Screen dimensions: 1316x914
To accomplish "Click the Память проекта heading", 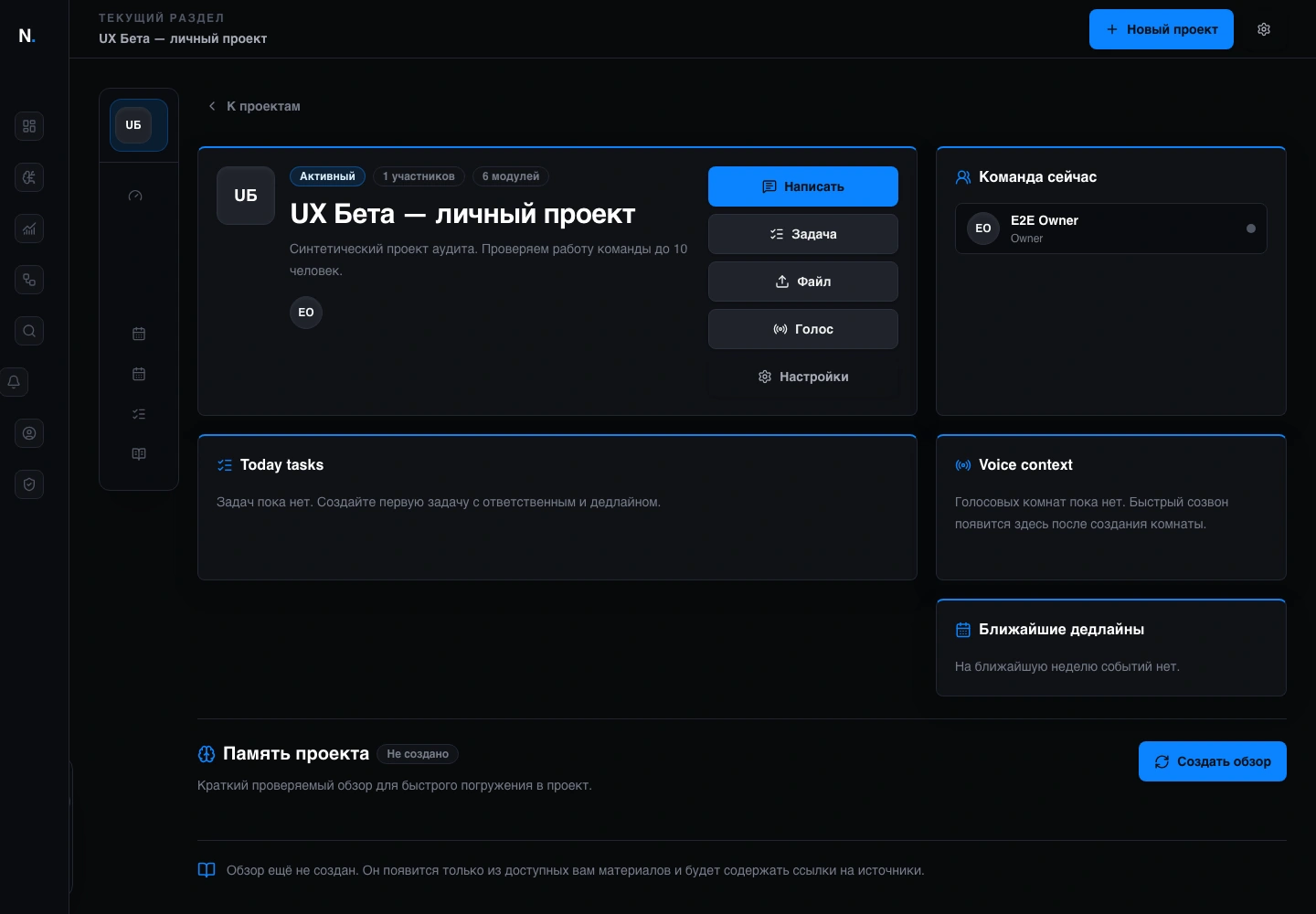I will (296, 754).
